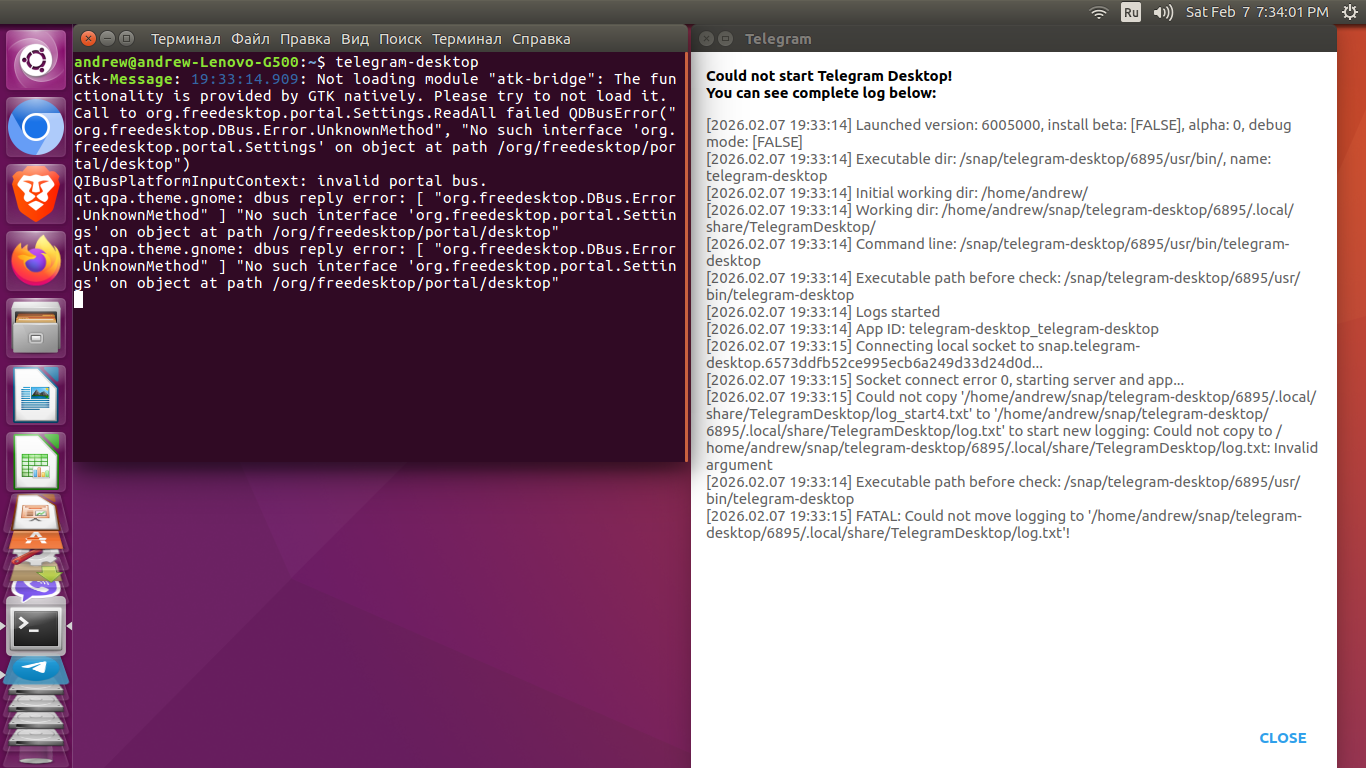Screen dimensions: 1366x768
Task: Click "You can see complete log below:" line
Action: pos(821,93)
